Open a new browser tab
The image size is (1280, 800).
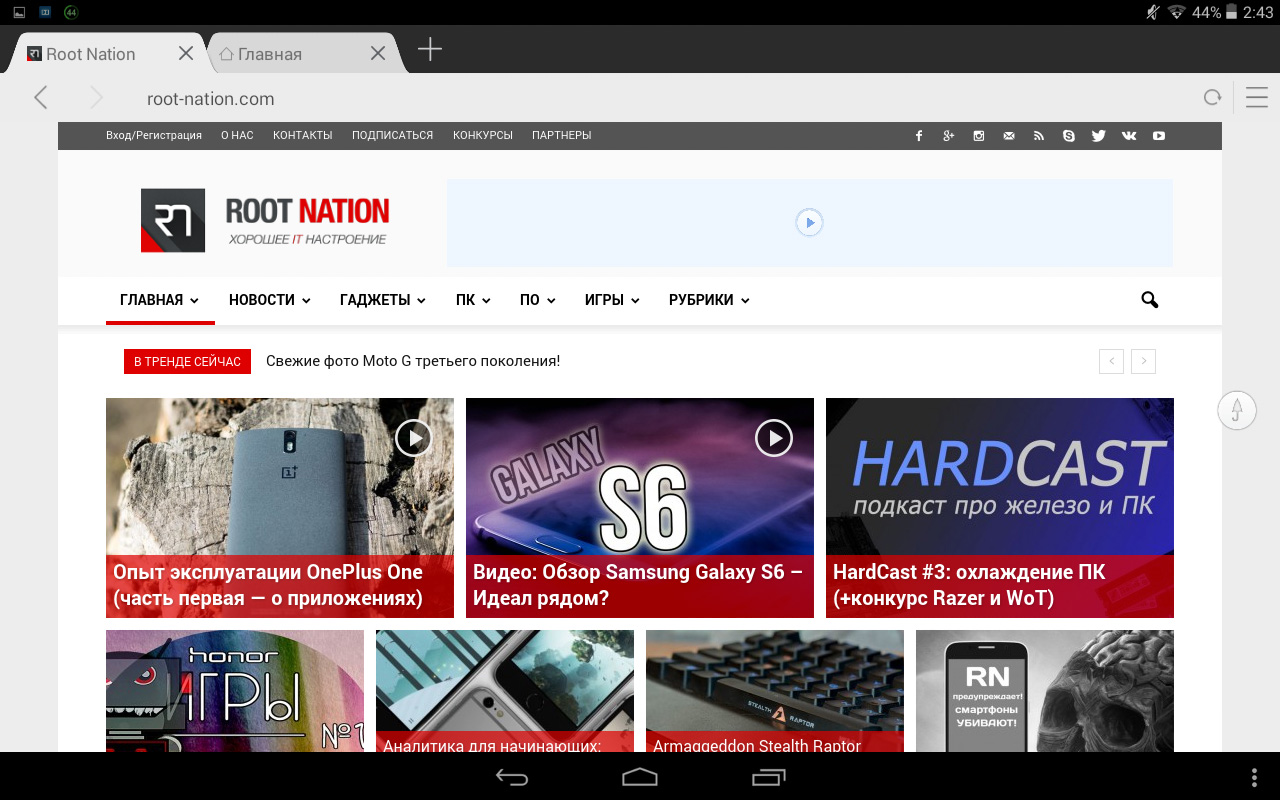tap(430, 49)
